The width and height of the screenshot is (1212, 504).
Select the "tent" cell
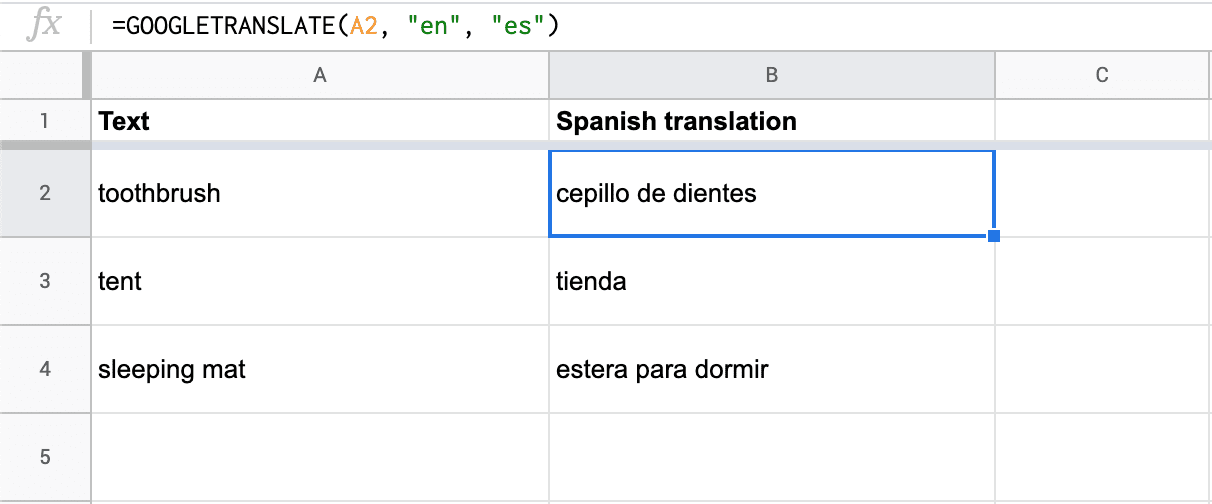pos(320,281)
